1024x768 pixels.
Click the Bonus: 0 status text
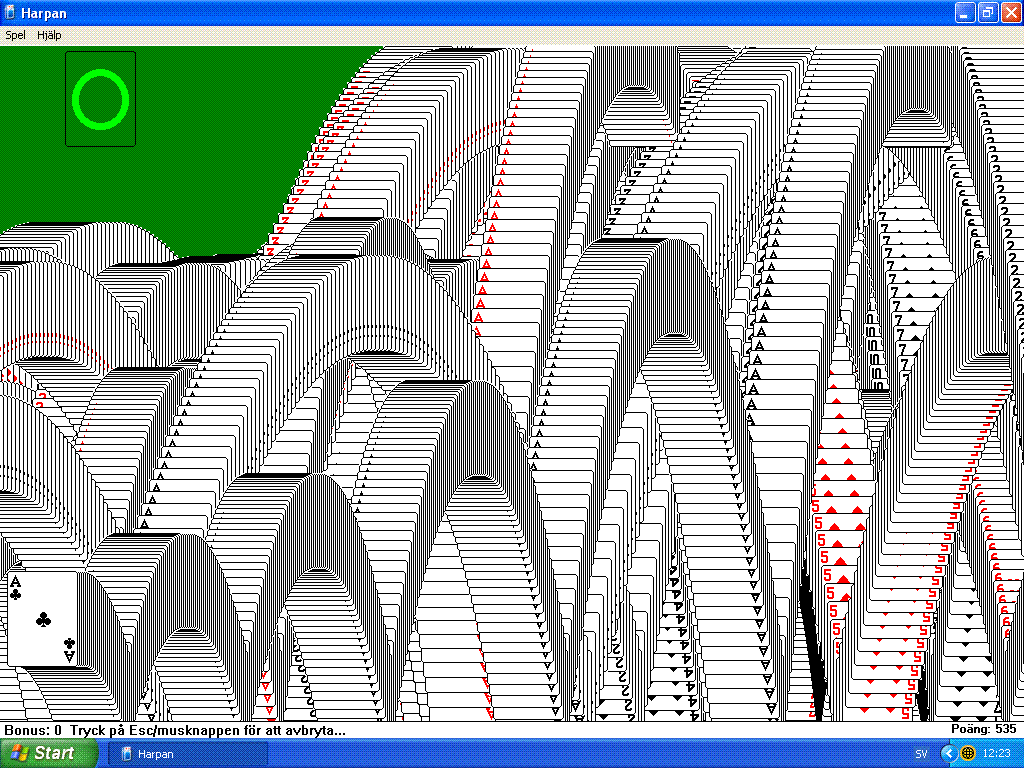click(33, 730)
